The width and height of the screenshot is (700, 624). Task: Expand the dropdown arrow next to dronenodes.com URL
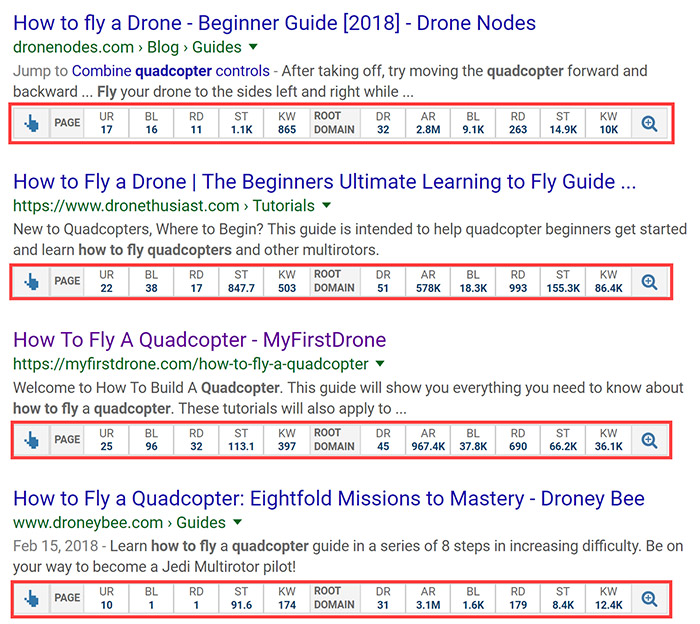tap(253, 46)
